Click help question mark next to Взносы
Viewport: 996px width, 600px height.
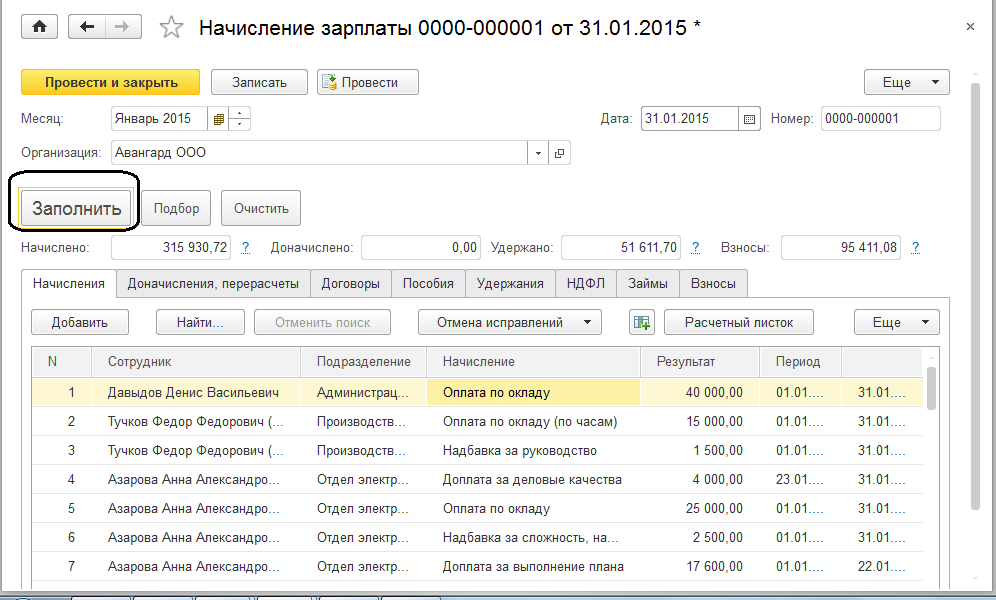click(915, 247)
